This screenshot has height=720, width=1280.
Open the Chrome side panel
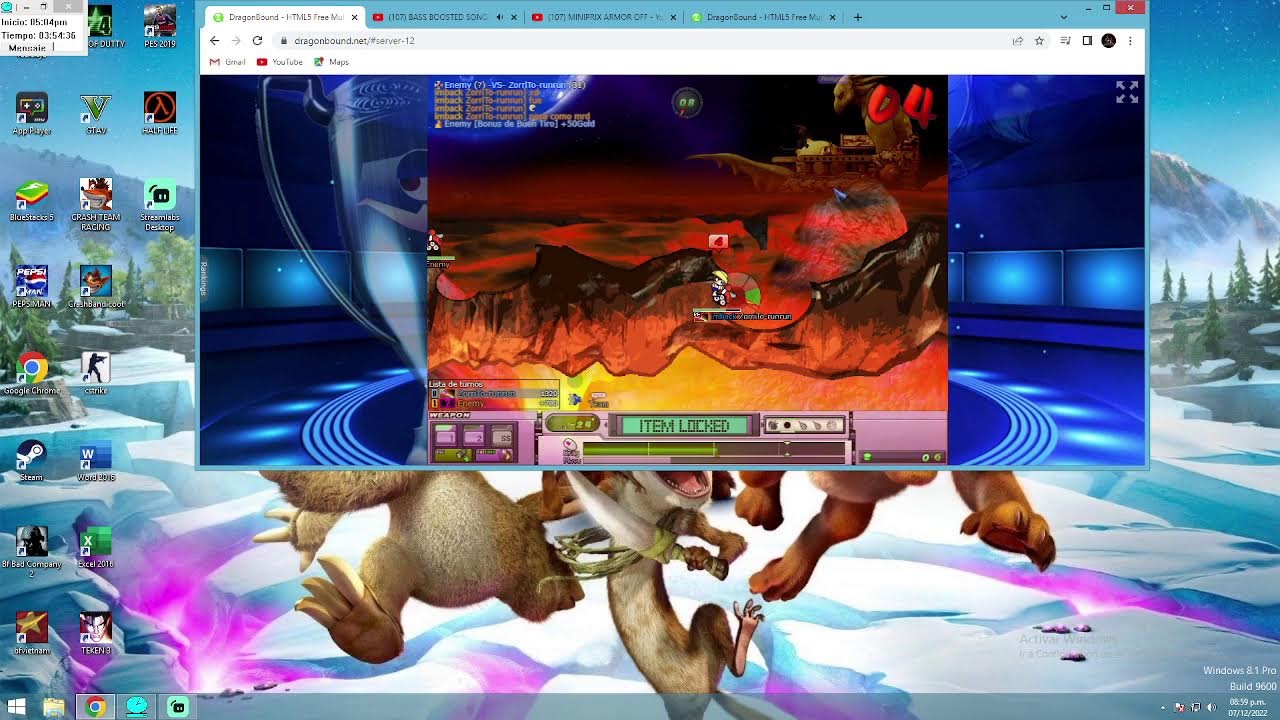click(x=1087, y=41)
